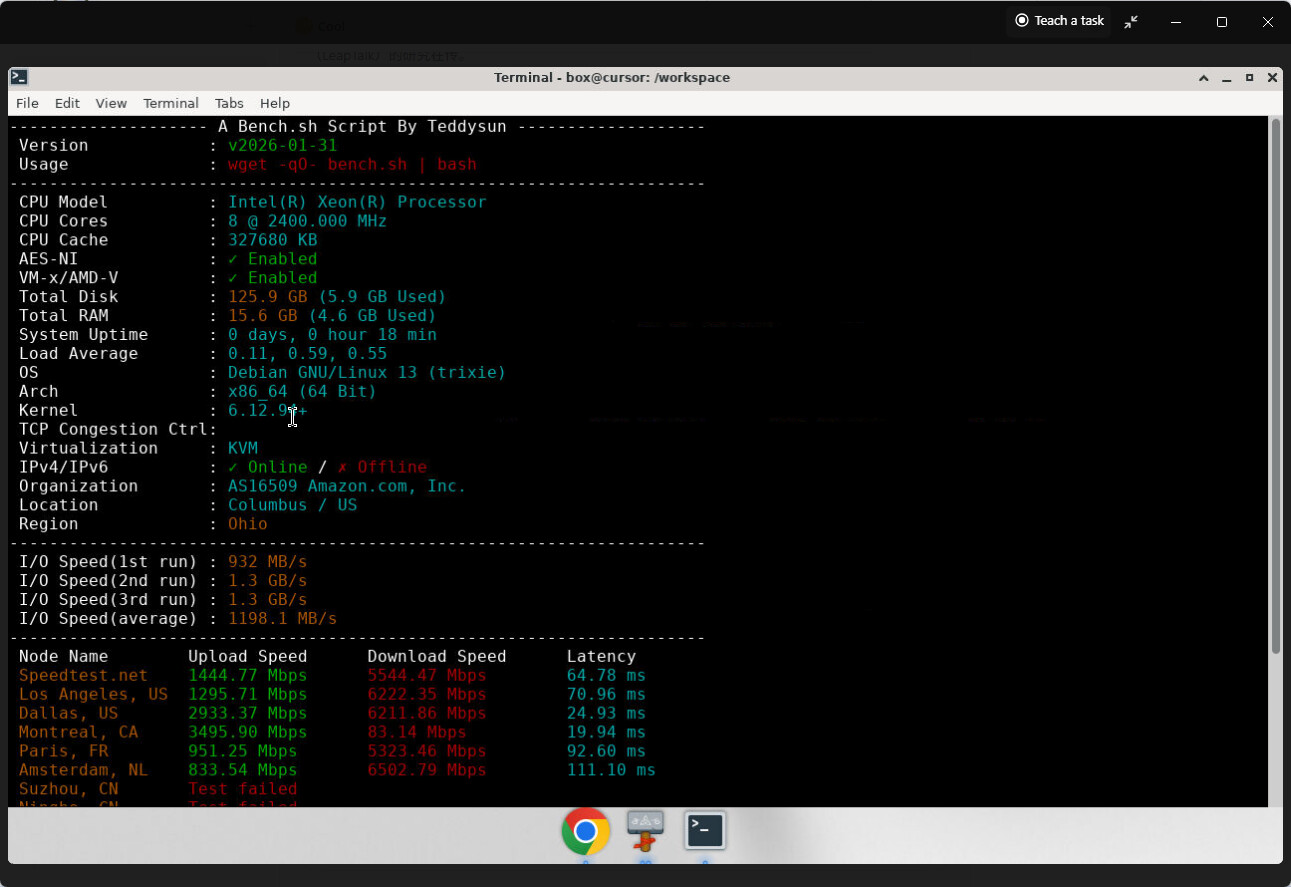Open the Edit menu
The image size is (1291, 887).
click(x=67, y=103)
